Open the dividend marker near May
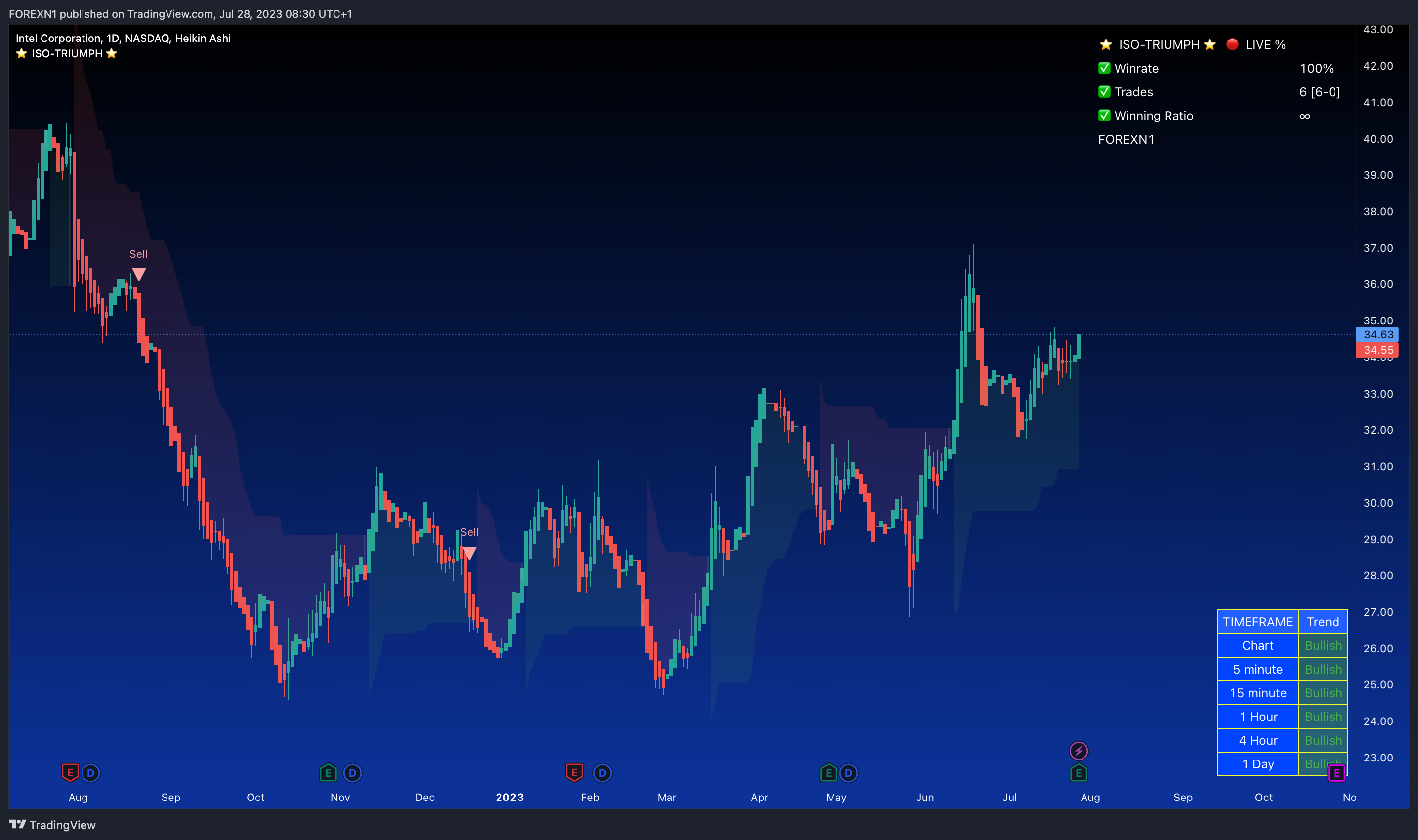1418x840 pixels. pyautogui.click(x=848, y=773)
